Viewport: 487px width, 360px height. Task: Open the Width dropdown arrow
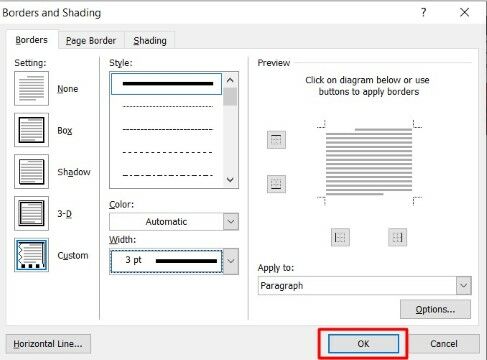pyautogui.click(x=231, y=261)
